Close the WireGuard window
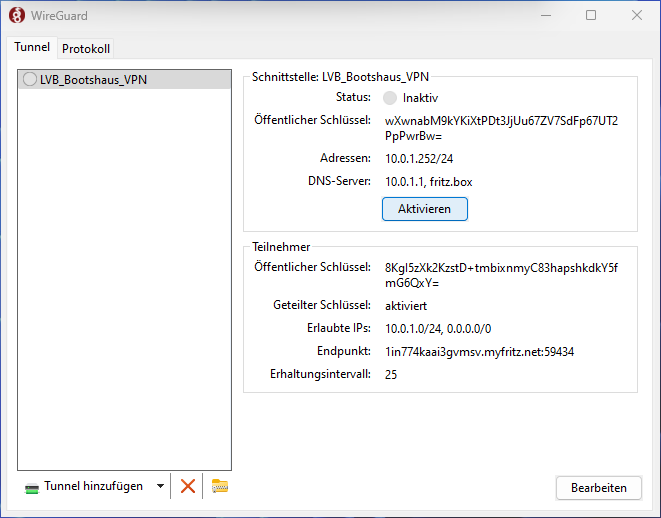 pyautogui.click(x=637, y=16)
